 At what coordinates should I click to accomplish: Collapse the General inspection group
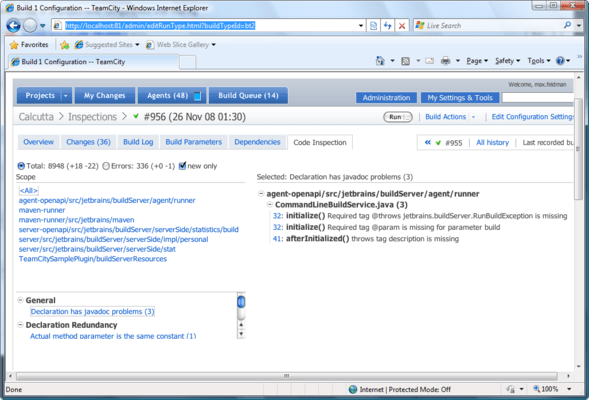tap(21, 300)
